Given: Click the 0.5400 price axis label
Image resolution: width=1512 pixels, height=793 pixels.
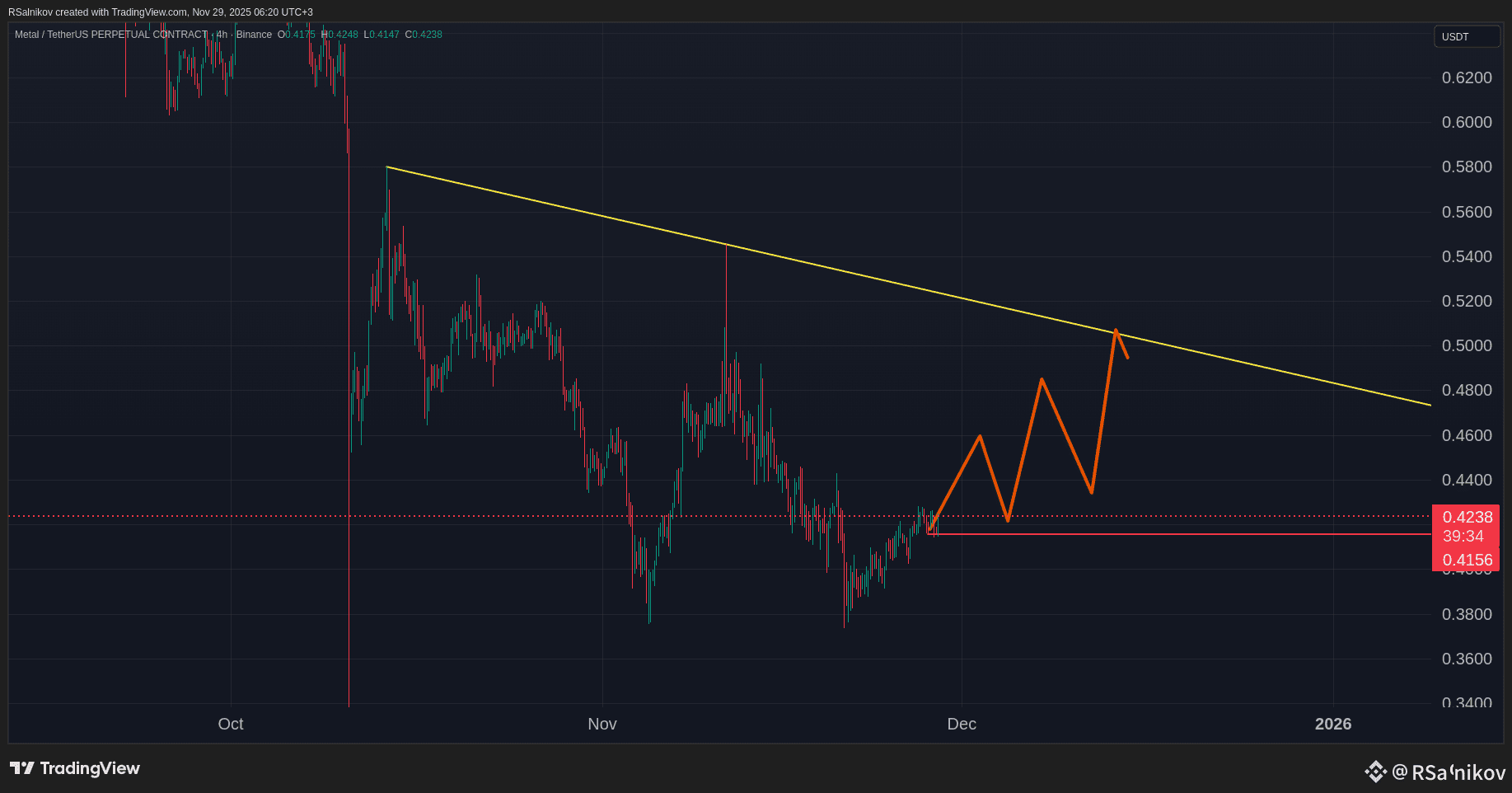Looking at the screenshot, I should [1467, 256].
